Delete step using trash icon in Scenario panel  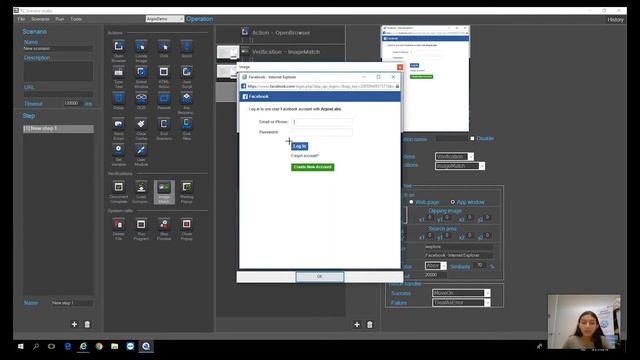pyautogui.click(x=87, y=324)
